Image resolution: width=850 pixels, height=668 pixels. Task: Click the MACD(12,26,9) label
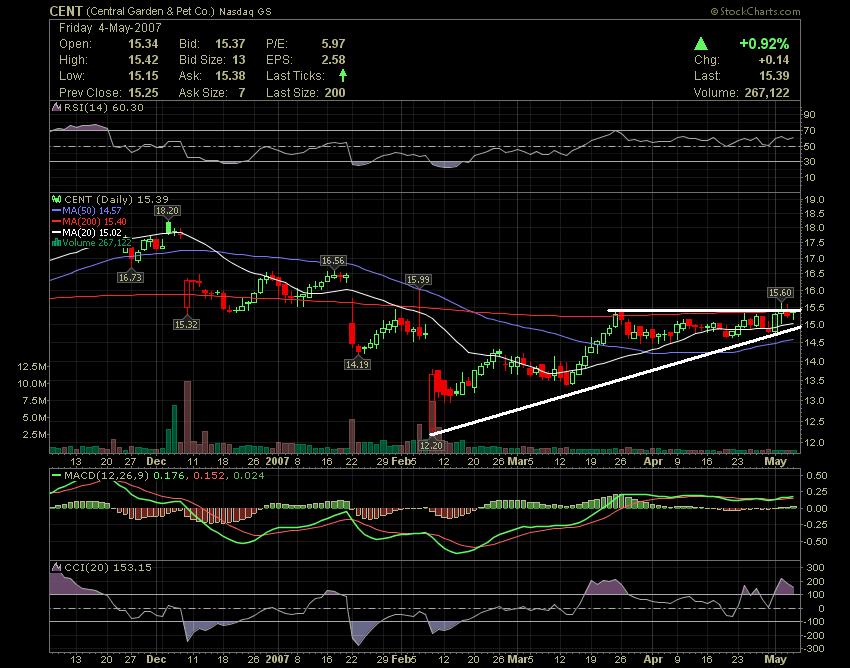107,476
